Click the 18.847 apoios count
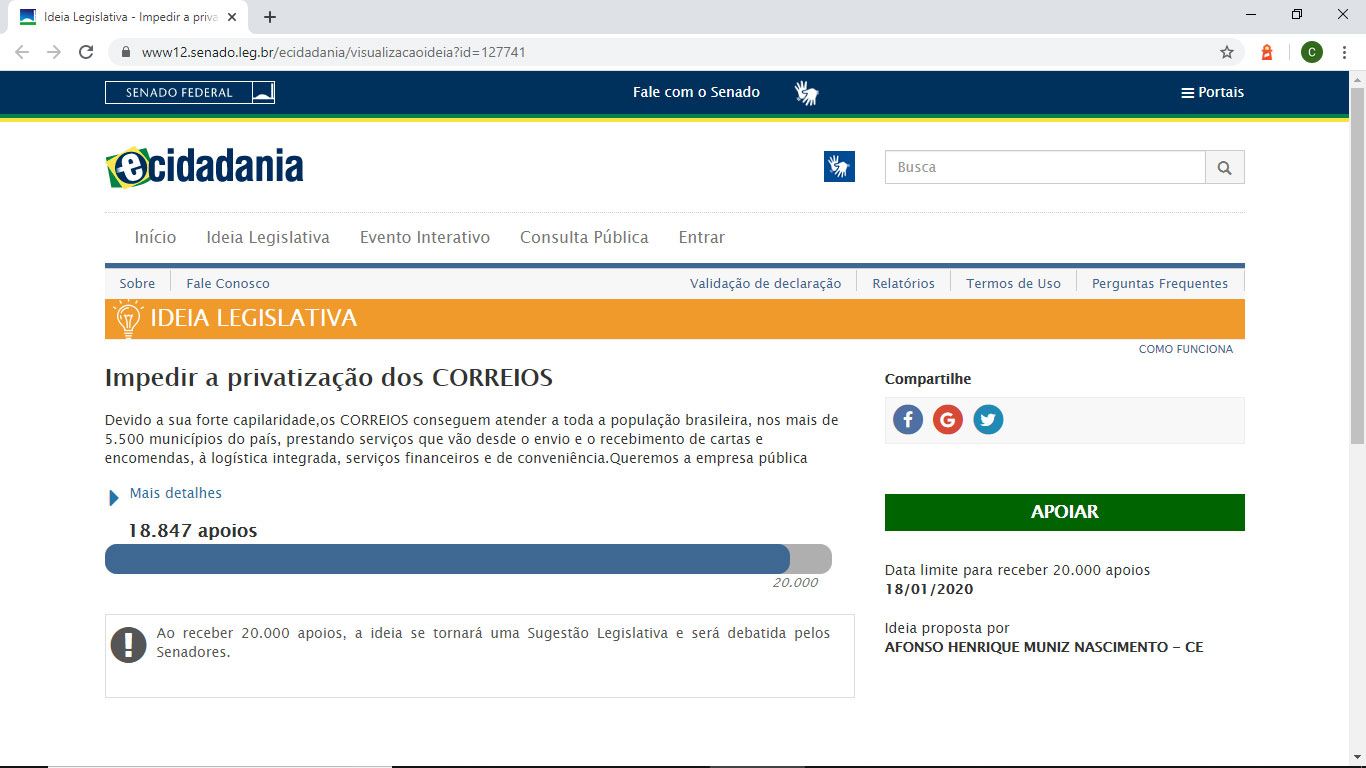The height and width of the screenshot is (768, 1366). pyautogui.click(x=192, y=531)
